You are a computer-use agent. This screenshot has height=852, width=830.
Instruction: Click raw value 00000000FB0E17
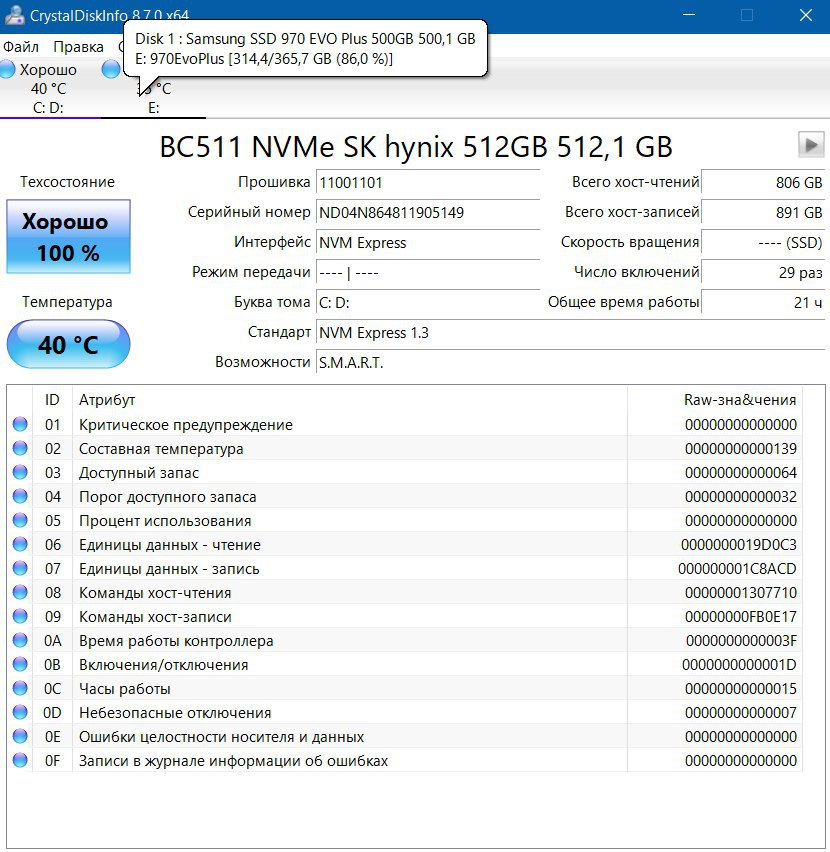[x=740, y=617]
